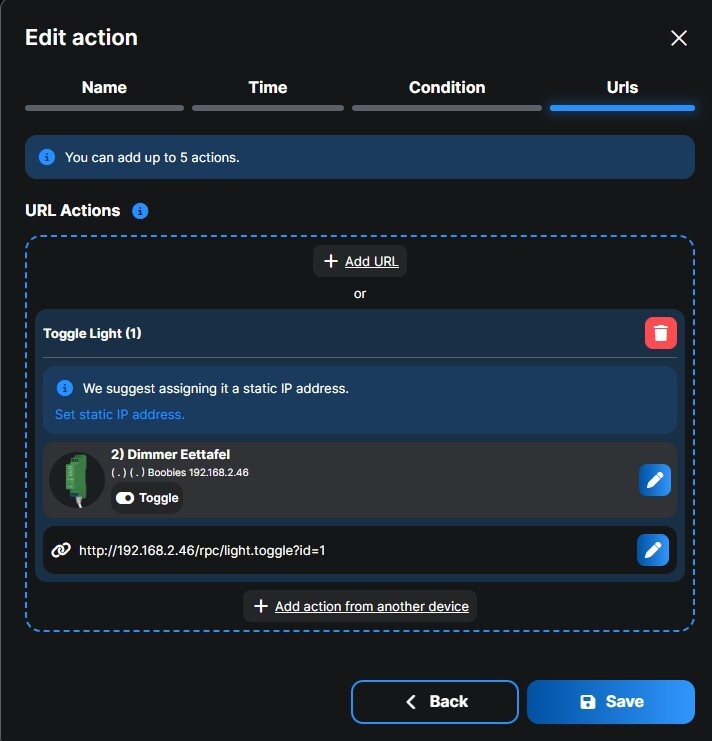Open the Set static IP address link

(x=120, y=414)
